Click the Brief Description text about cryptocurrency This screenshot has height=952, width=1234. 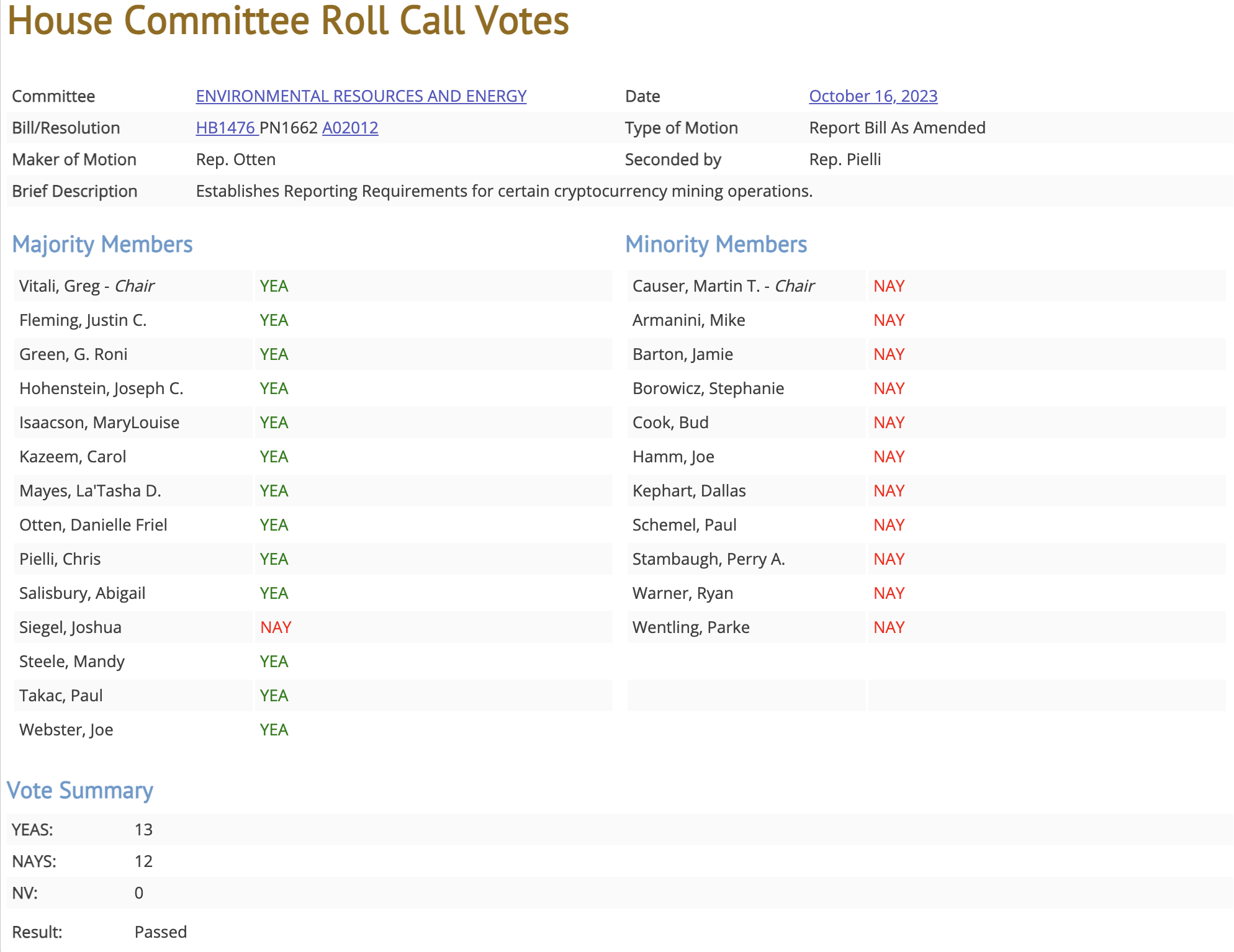[x=504, y=191]
